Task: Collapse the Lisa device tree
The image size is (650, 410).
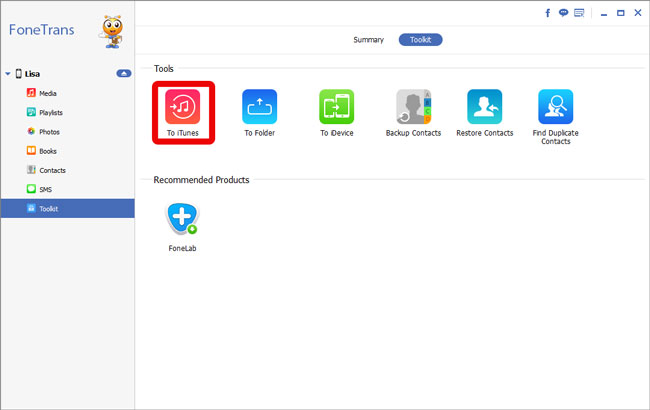Action: pyautogui.click(x=7, y=74)
